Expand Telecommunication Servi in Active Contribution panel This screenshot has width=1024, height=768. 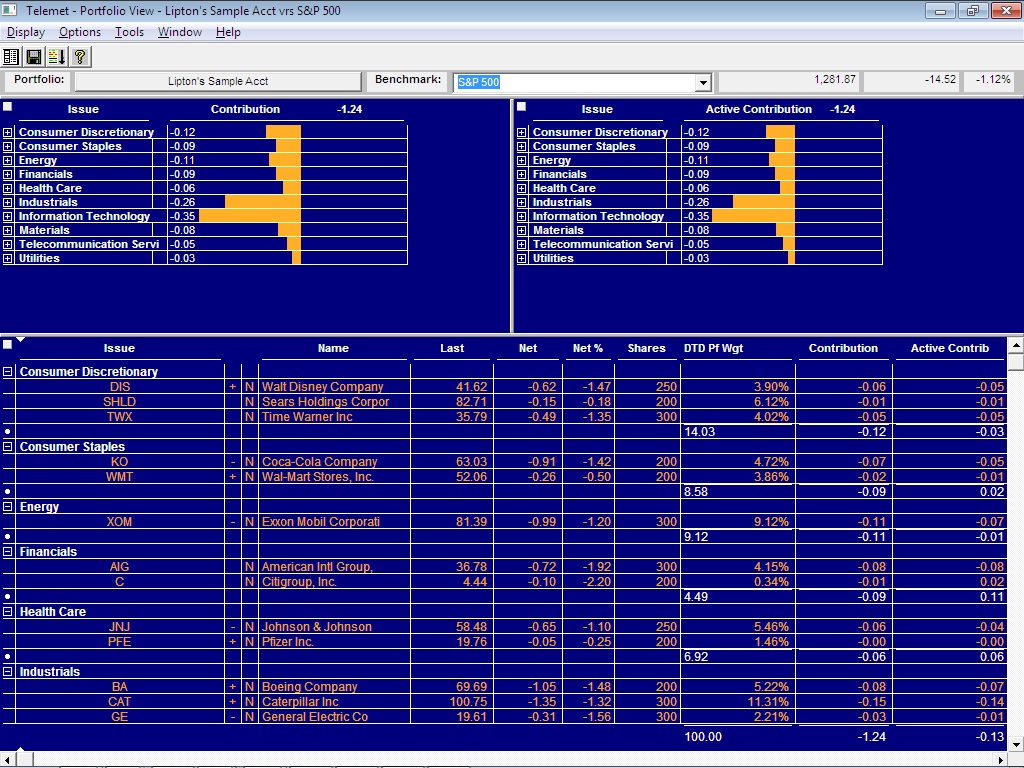pyautogui.click(x=521, y=244)
